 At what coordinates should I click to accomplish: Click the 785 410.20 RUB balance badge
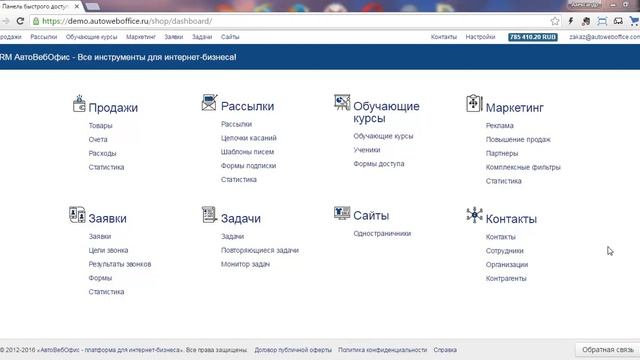[533, 37]
